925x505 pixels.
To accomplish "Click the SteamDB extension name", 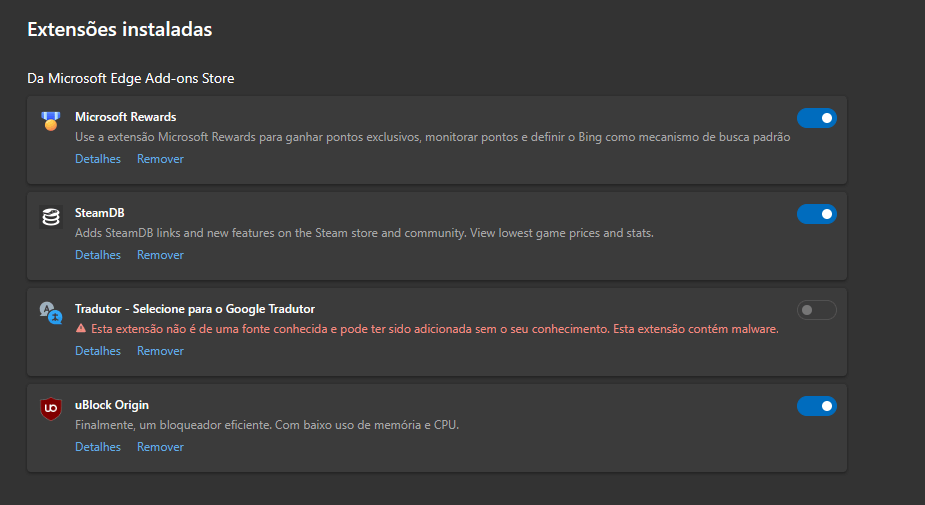I will (x=100, y=212).
